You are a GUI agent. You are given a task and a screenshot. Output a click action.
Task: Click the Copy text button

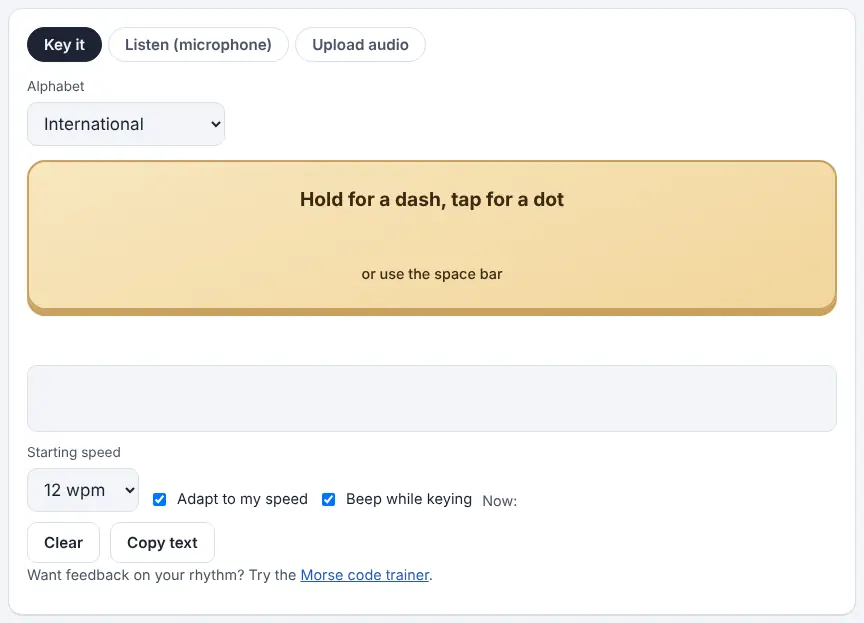pyautogui.click(x=162, y=543)
